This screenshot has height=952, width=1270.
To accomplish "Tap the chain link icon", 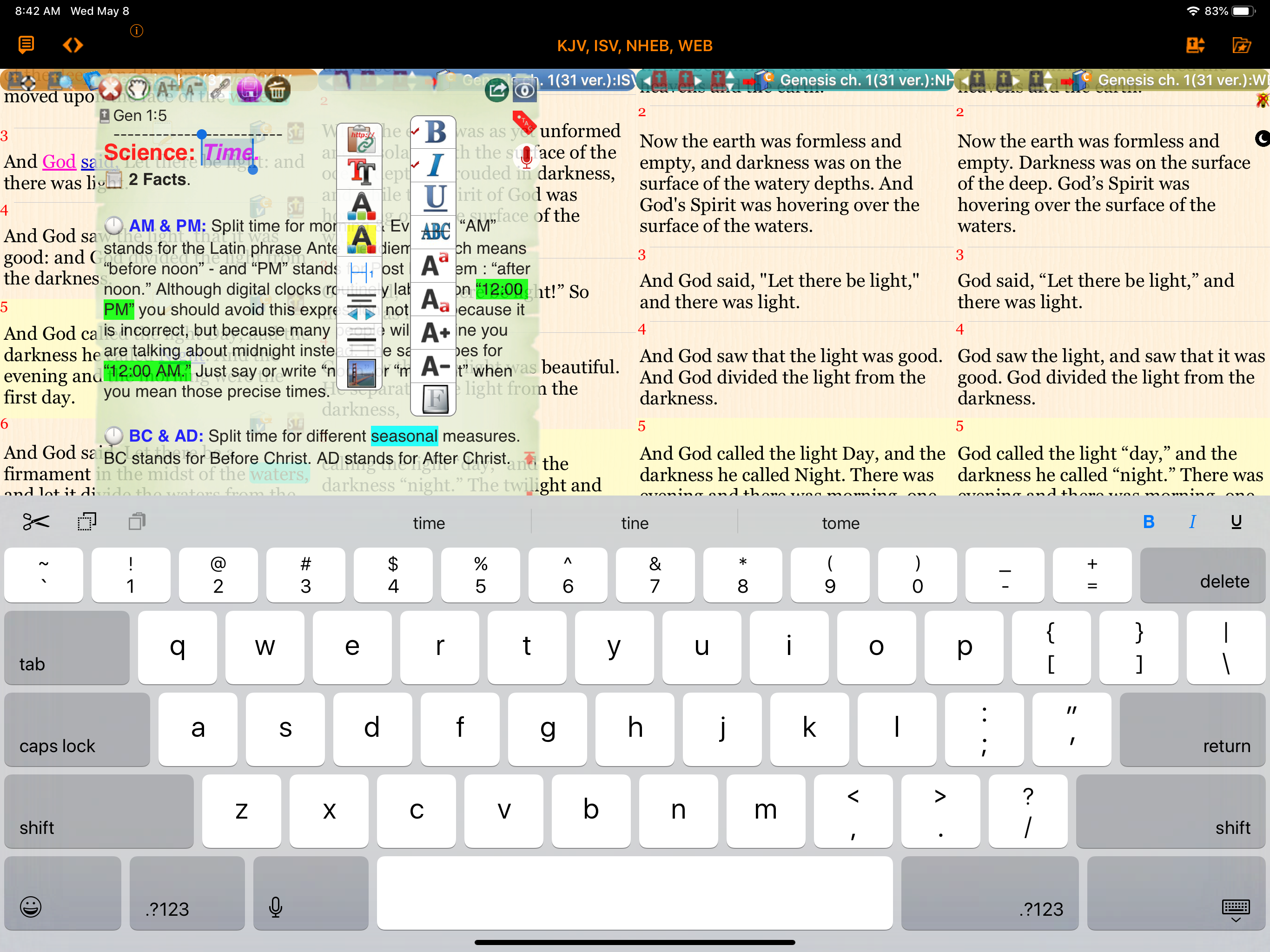I will click(x=220, y=88).
